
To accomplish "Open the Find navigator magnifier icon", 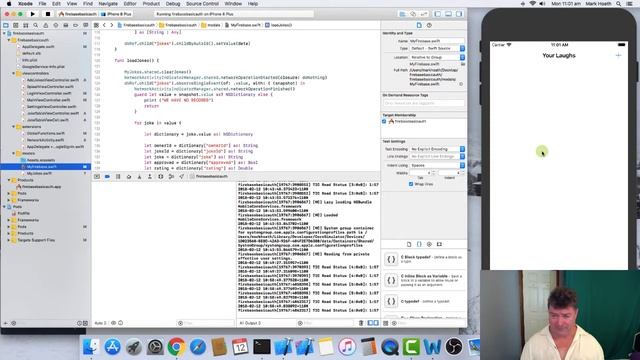I will pyautogui.click(x=36, y=25).
